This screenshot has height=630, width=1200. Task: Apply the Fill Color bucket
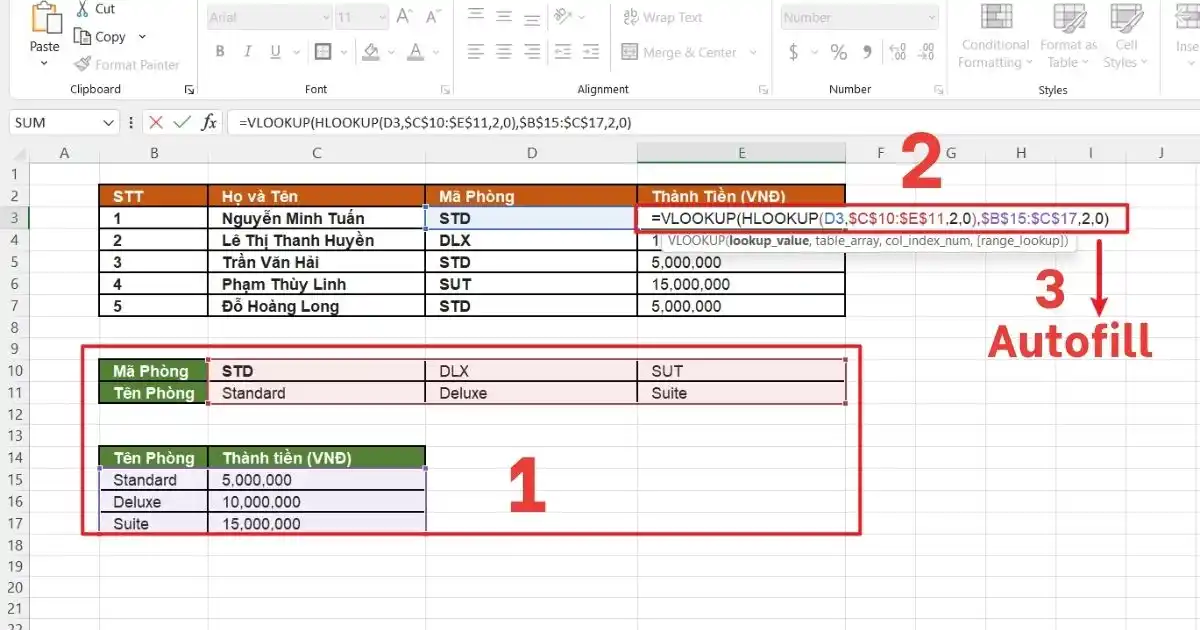(x=371, y=53)
